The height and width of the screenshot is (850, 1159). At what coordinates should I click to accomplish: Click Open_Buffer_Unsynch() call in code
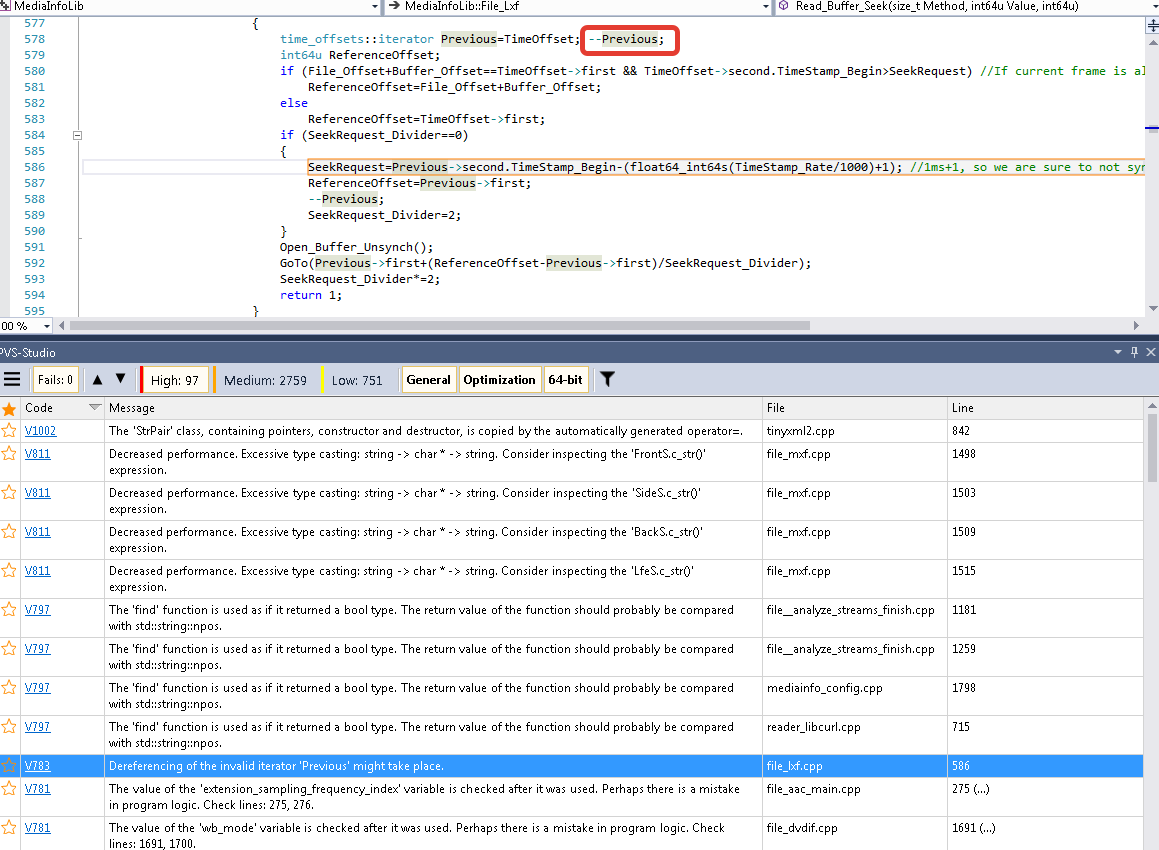(356, 247)
